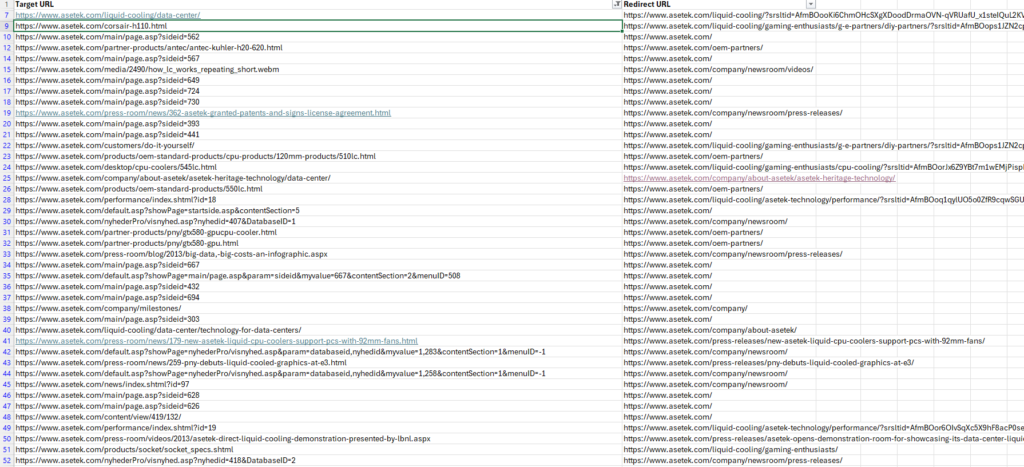
Task: Select the company/milestones/ target cell
Action: [317, 308]
